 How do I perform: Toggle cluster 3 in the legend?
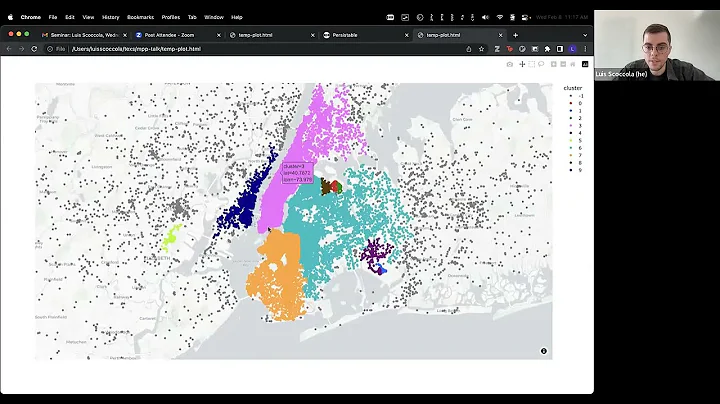pyautogui.click(x=575, y=126)
